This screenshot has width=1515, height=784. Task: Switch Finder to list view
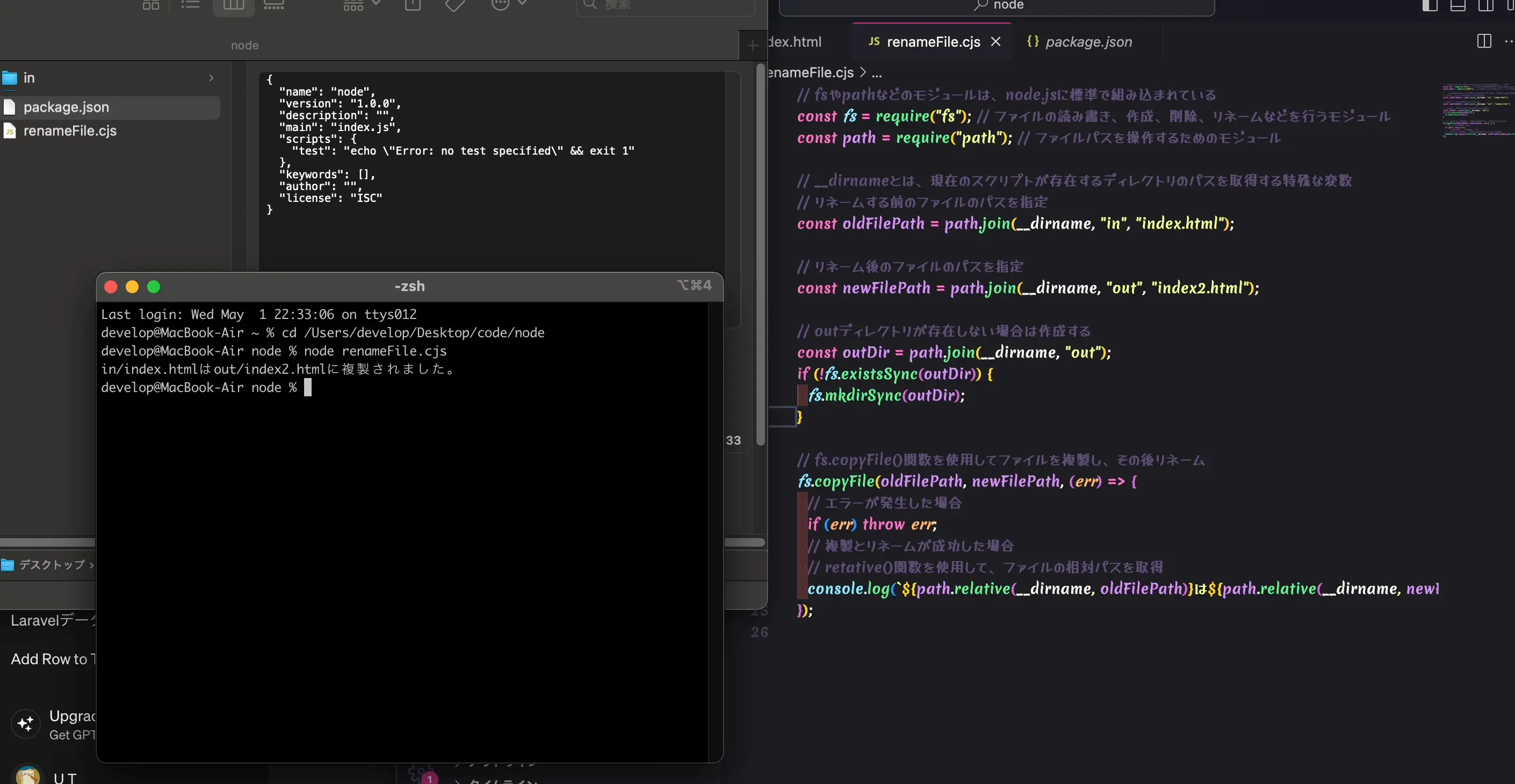190,5
